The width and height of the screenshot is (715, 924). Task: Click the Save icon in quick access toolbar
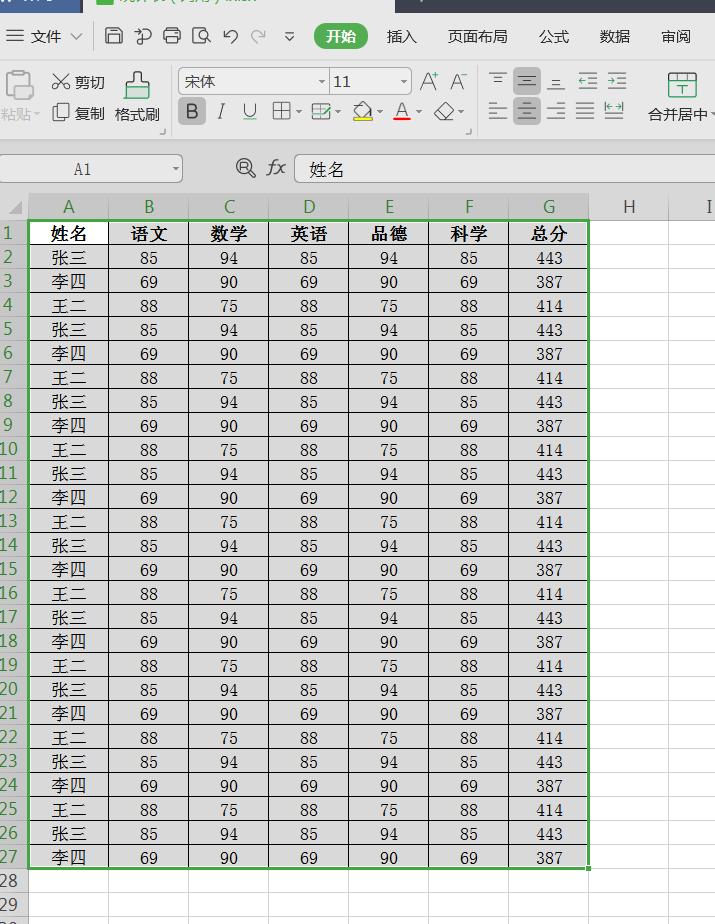pyautogui.click(x=114, y=37)
